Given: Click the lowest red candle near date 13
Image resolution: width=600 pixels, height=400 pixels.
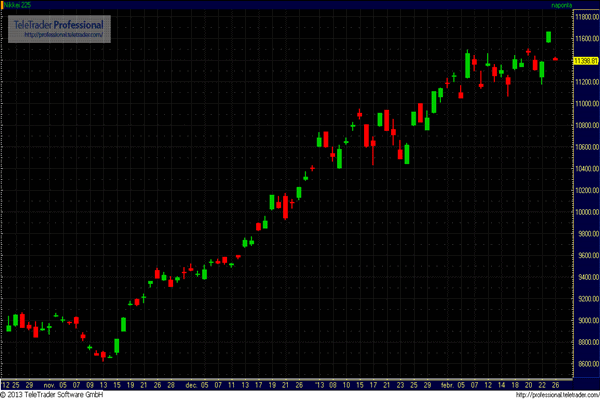Looking at the screenshot, I should pyautogui.click(x=103, y=355).
